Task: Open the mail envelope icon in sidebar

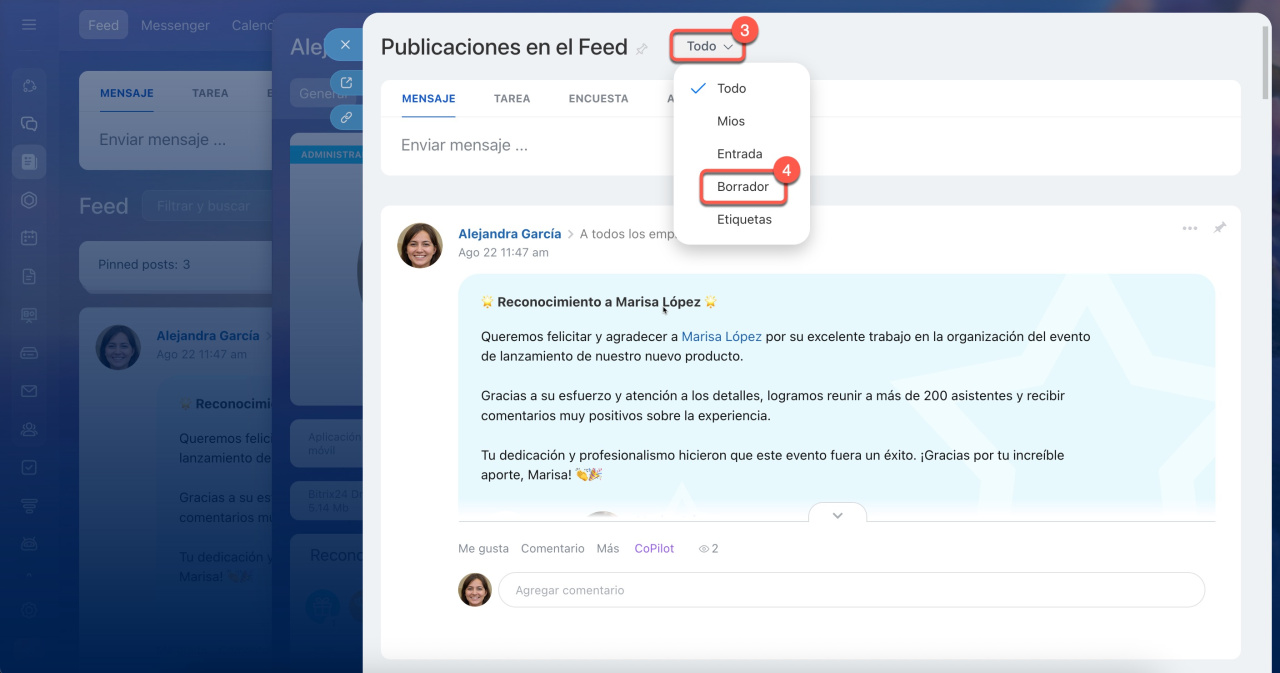Action: [29, 391]
